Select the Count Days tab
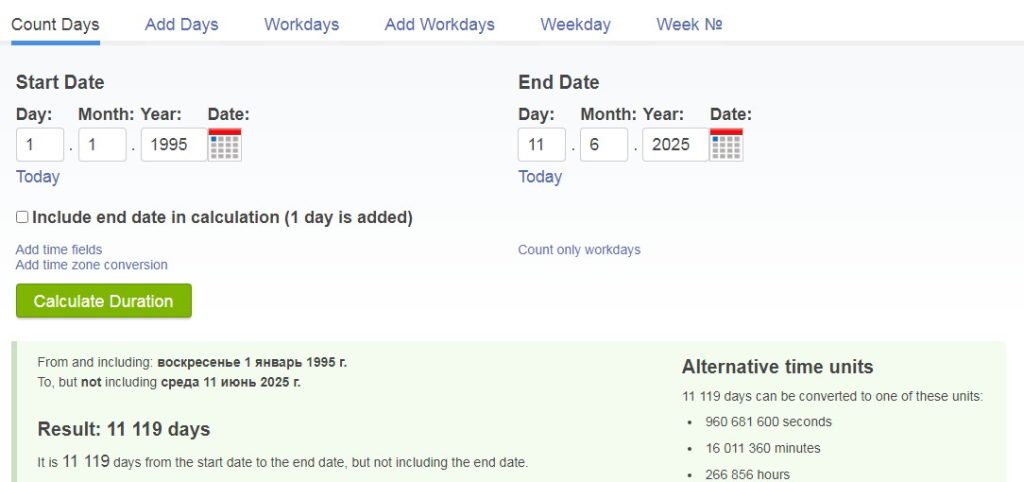This screenshot has width=1024, height=482. [x=56, y=25]
